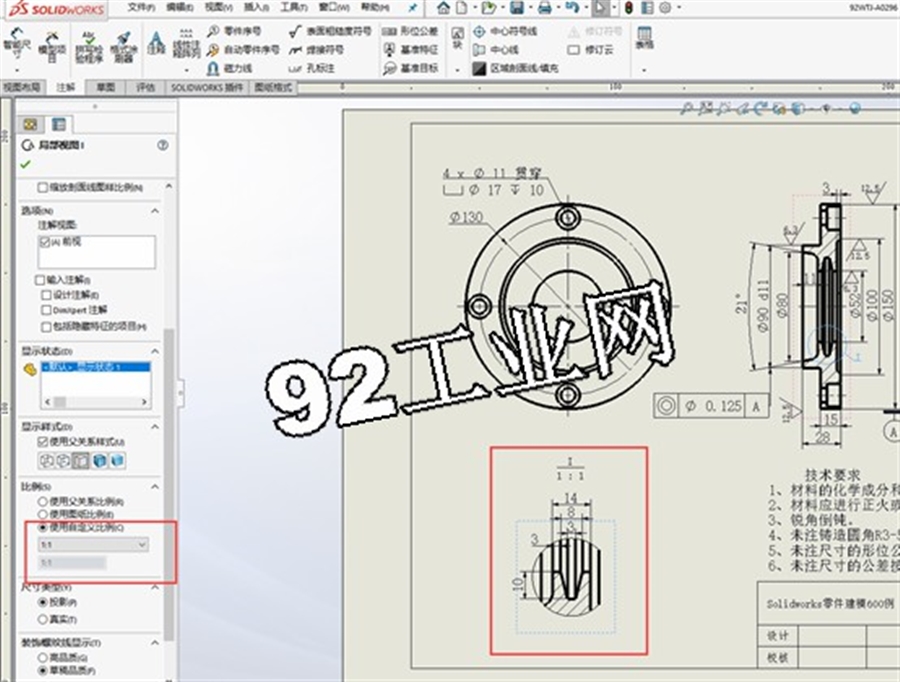Insert Center Mark (中心符号线)
The image size is (900, 682).
click(x=505, y=31)
